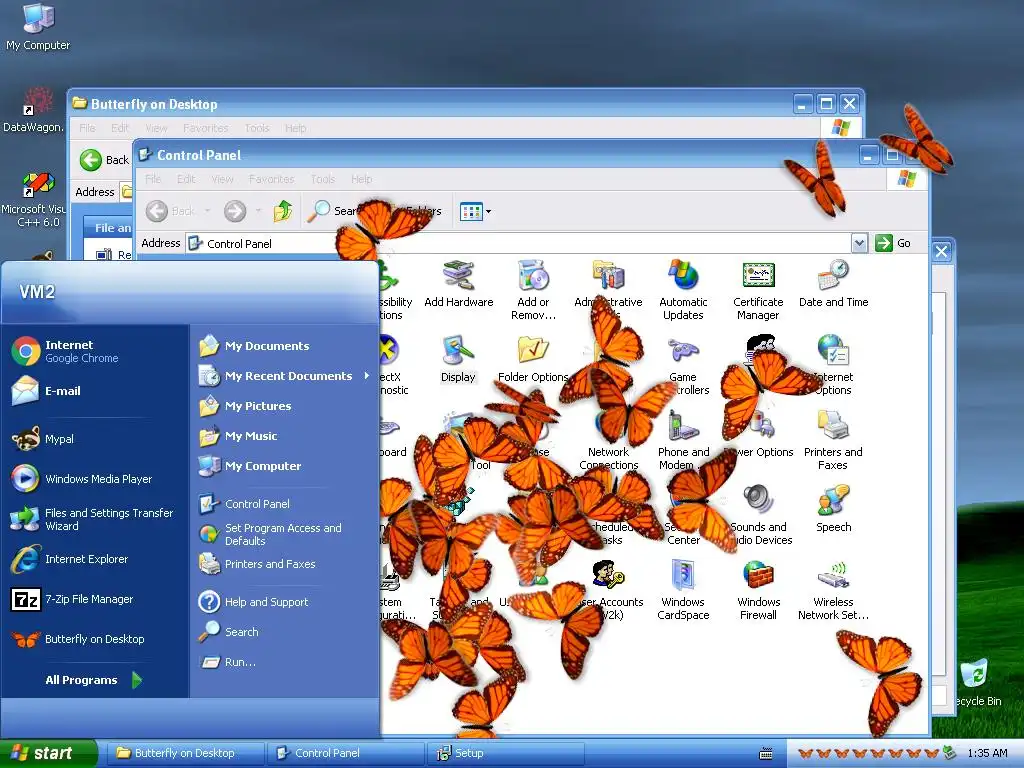The width and height of the screenshot is (1024, 768).
Task: Click Up folder button in Control Panel toolbar
Action: click(283, 211)
